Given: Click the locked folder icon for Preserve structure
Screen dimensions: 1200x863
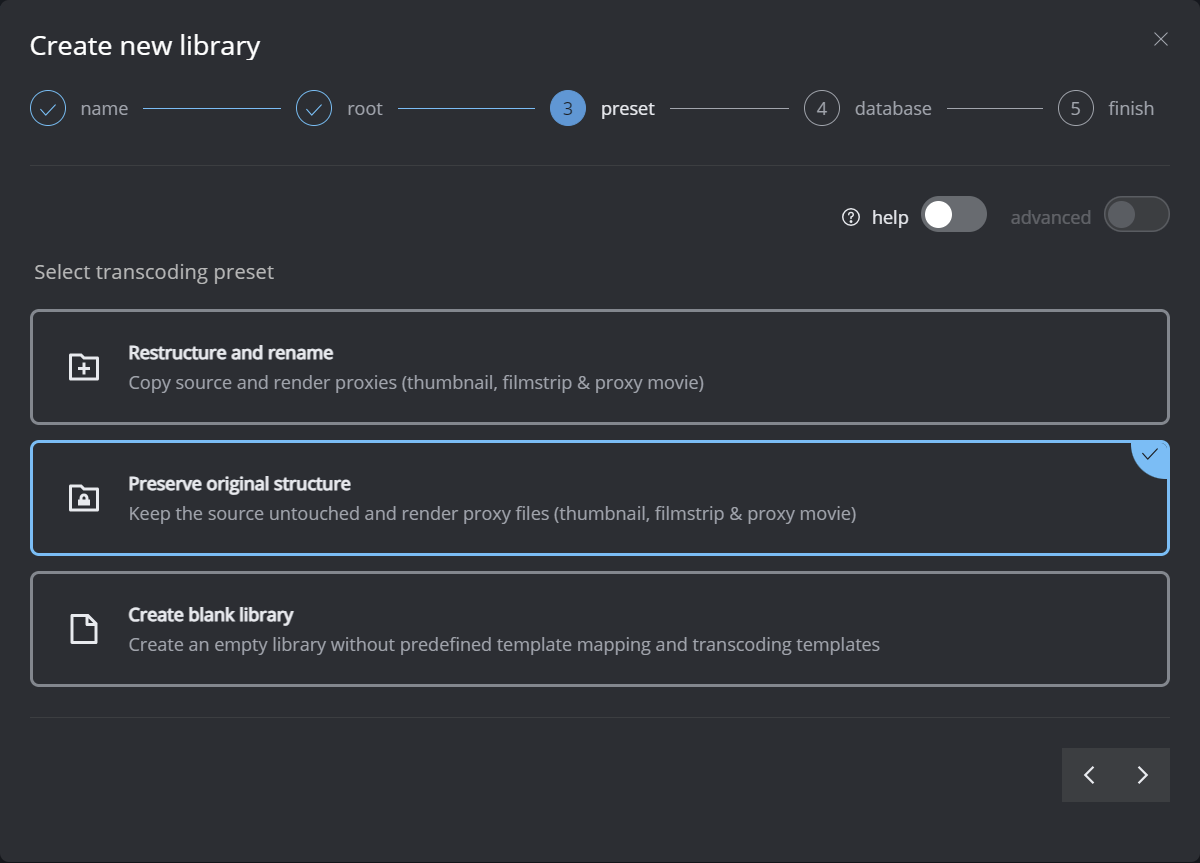Looking at the screenshot, I should click(84, 498).
